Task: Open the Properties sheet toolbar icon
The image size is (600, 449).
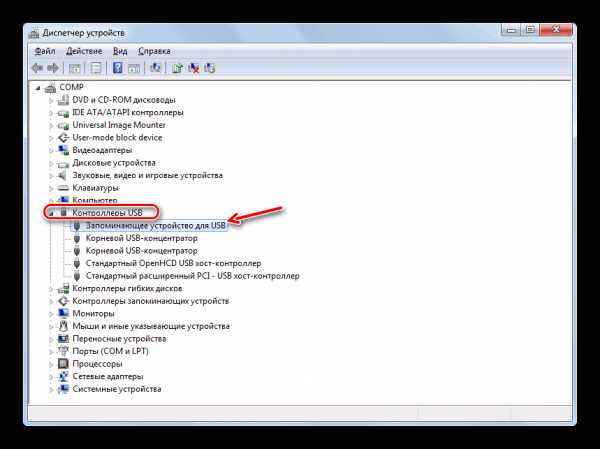Action: [x=96, y=69]
